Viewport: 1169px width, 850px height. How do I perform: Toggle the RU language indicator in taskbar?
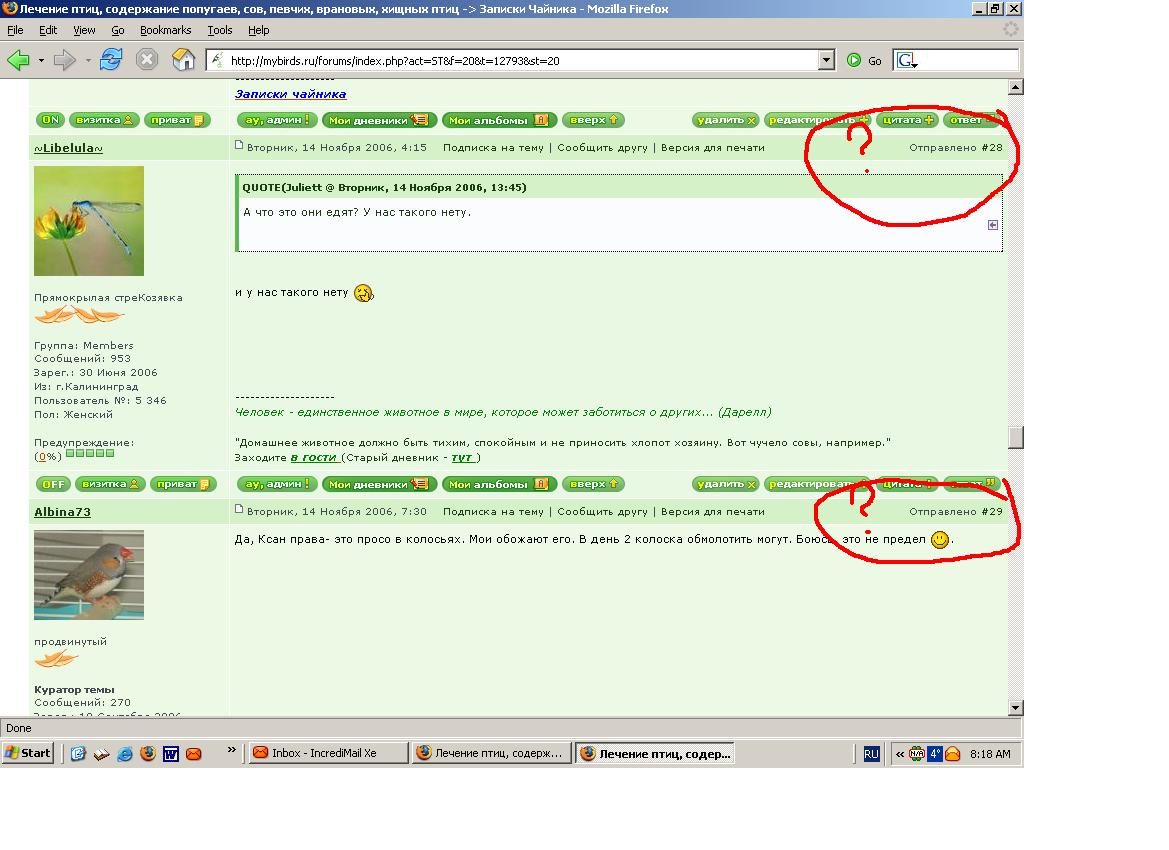[x=871, y=753]
